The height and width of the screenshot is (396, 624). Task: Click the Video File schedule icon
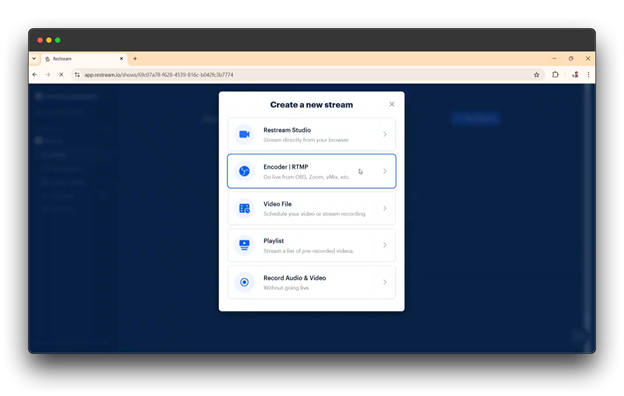[x=244, y=208]
